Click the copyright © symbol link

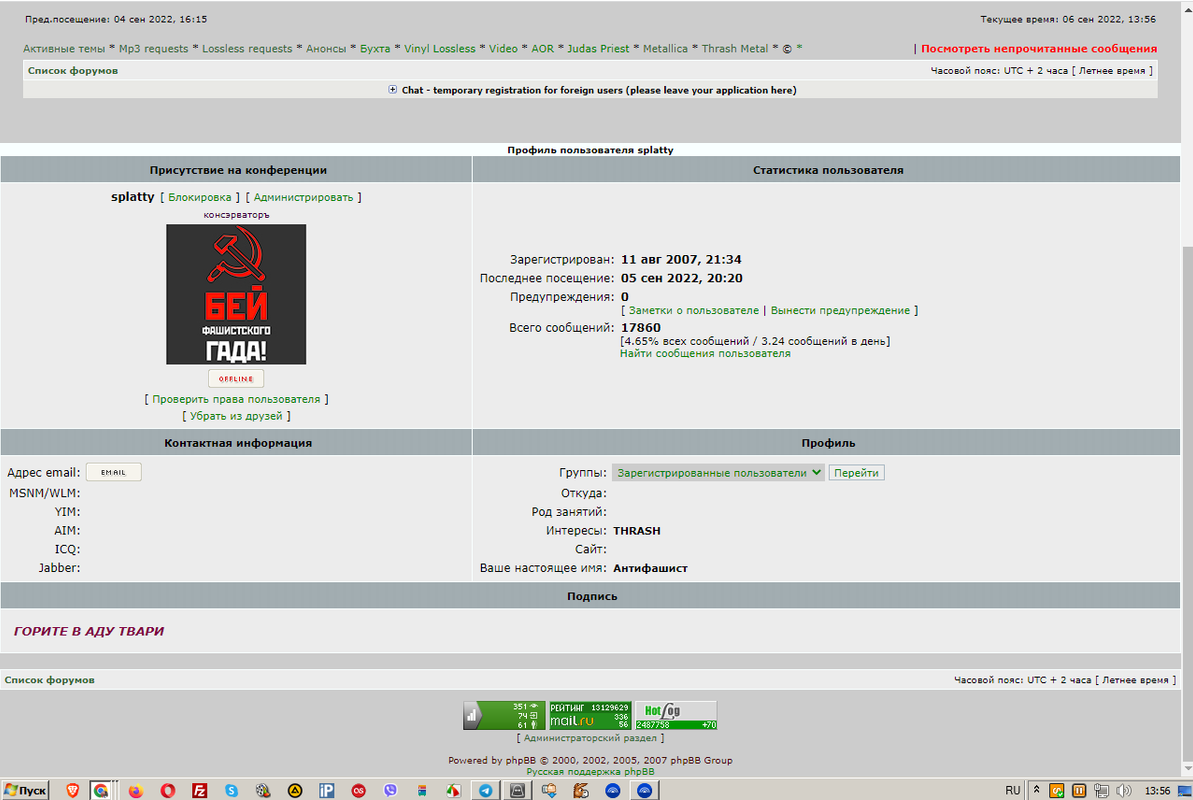pos(787,49)
